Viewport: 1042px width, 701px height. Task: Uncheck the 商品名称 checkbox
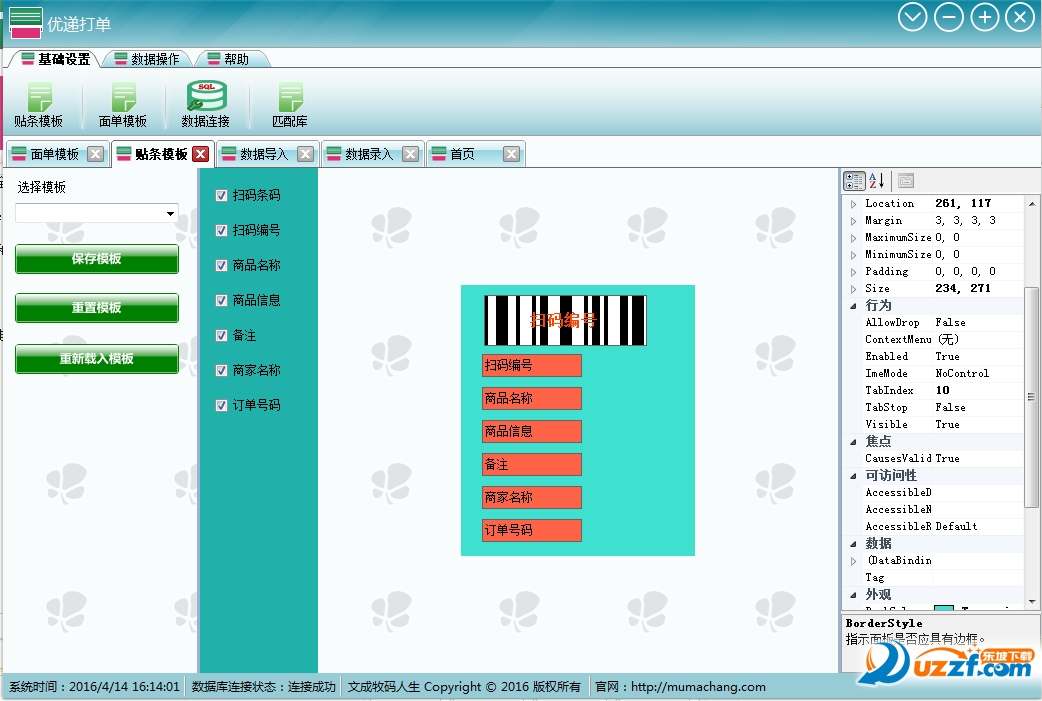point(222,266)
